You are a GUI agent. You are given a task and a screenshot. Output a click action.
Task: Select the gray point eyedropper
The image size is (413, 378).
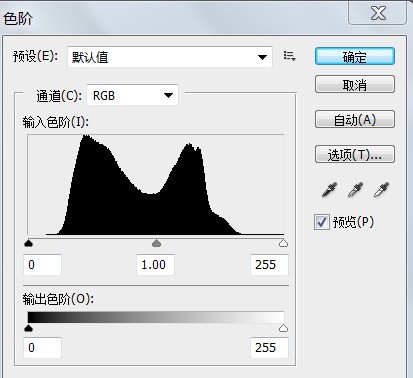point(355,190)
